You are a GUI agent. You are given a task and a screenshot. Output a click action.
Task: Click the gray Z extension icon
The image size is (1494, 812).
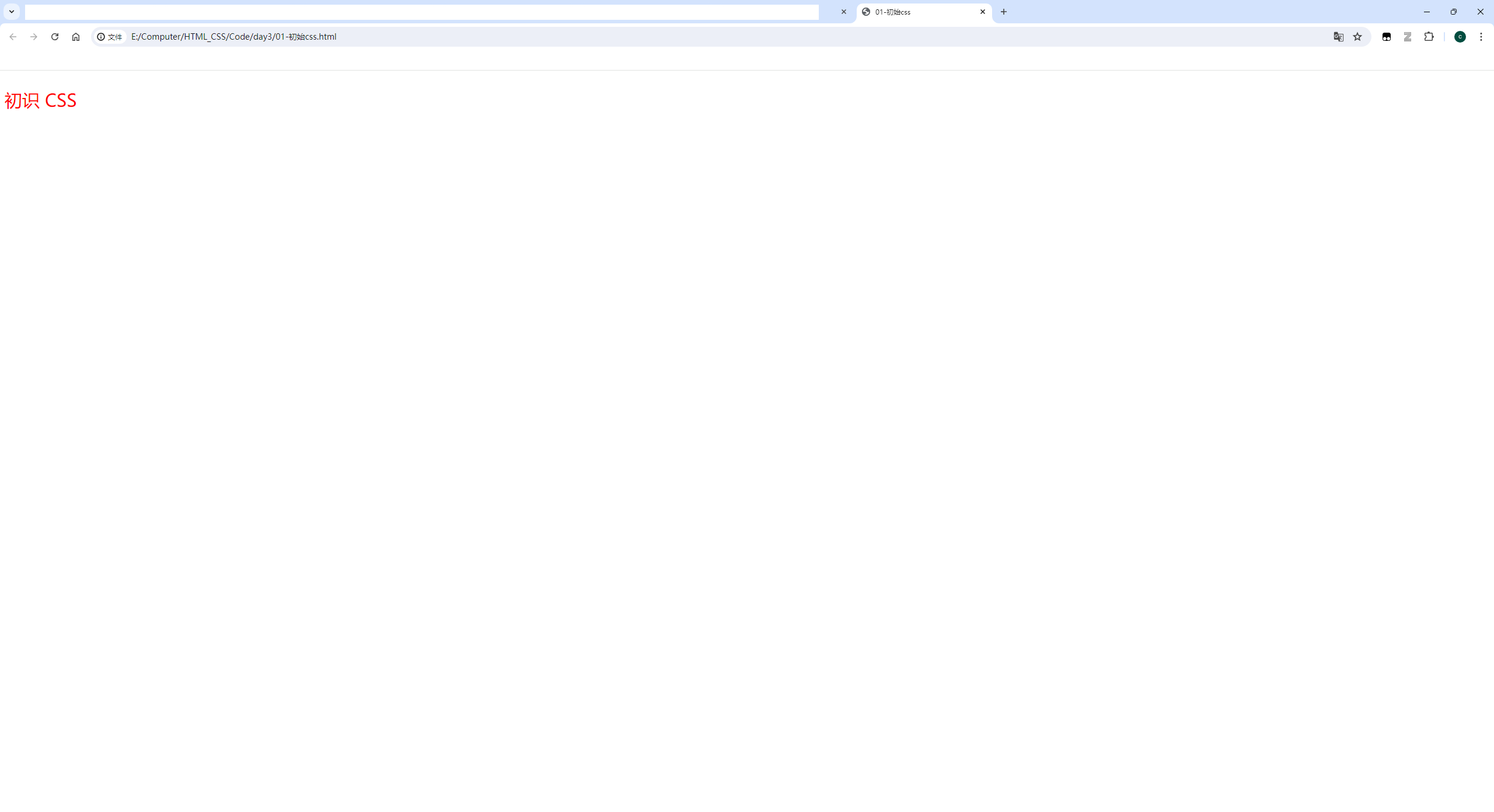tap(1408, 37)
